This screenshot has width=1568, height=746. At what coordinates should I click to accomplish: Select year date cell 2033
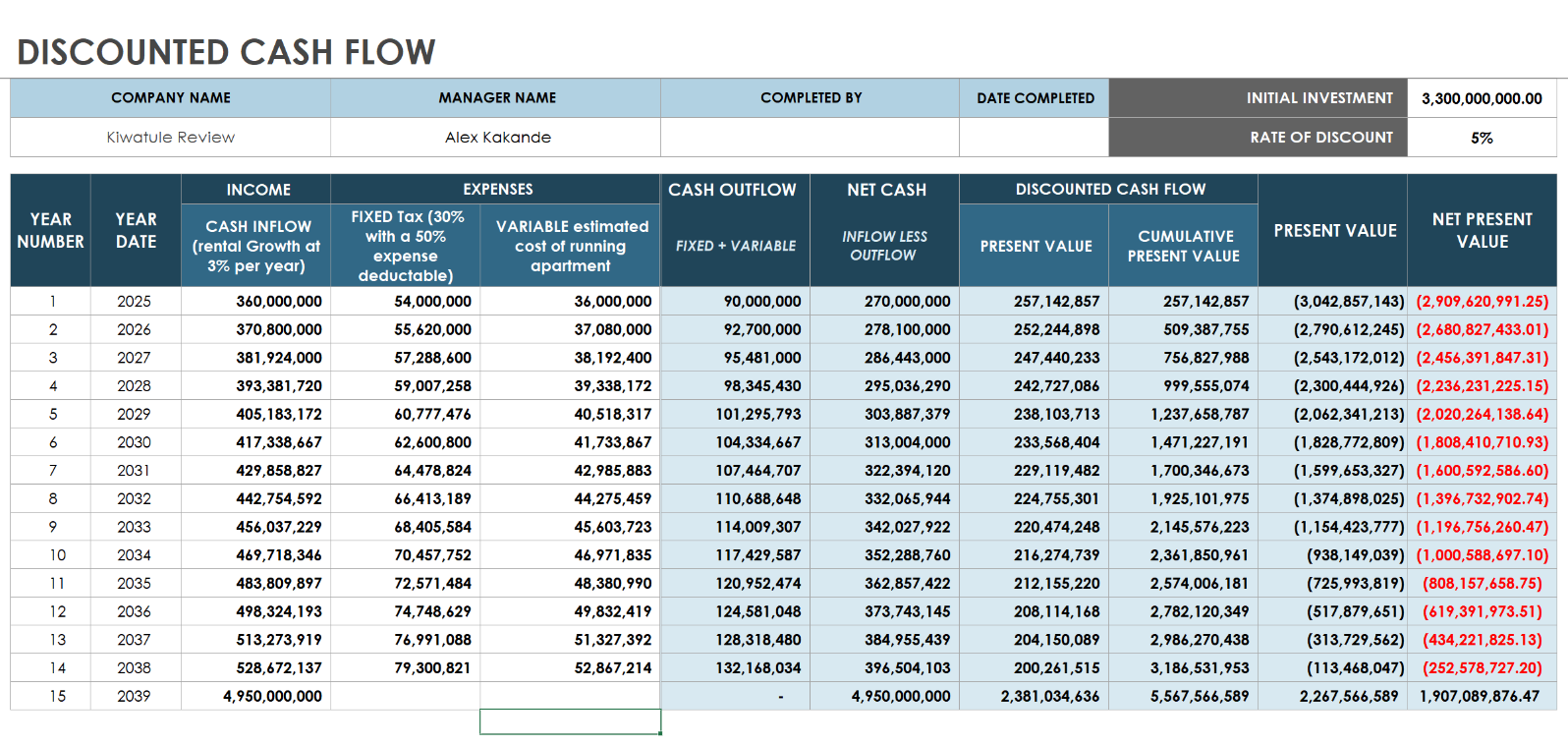coord(136,528)
